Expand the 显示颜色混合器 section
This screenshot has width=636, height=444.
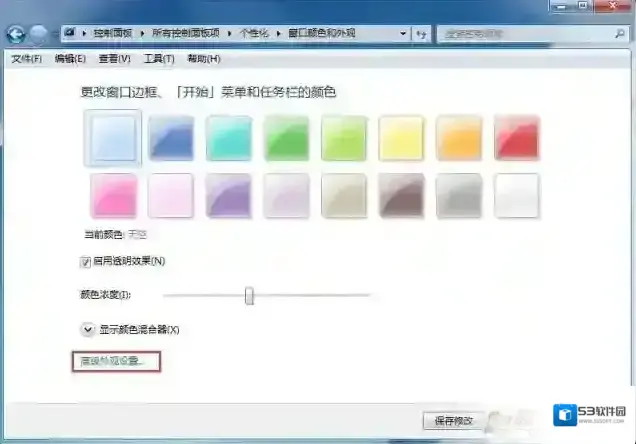click(87, 329)
